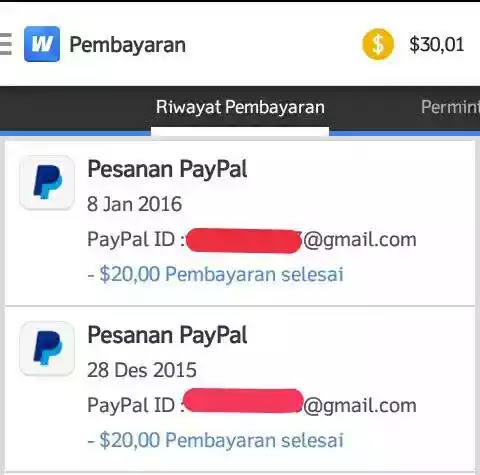Image resolution: width=480 pixels, height=475 pixels.
Task: Tap PayPal logo on 8 Jan 2016 entry
Action: click(x=47, y=183)
